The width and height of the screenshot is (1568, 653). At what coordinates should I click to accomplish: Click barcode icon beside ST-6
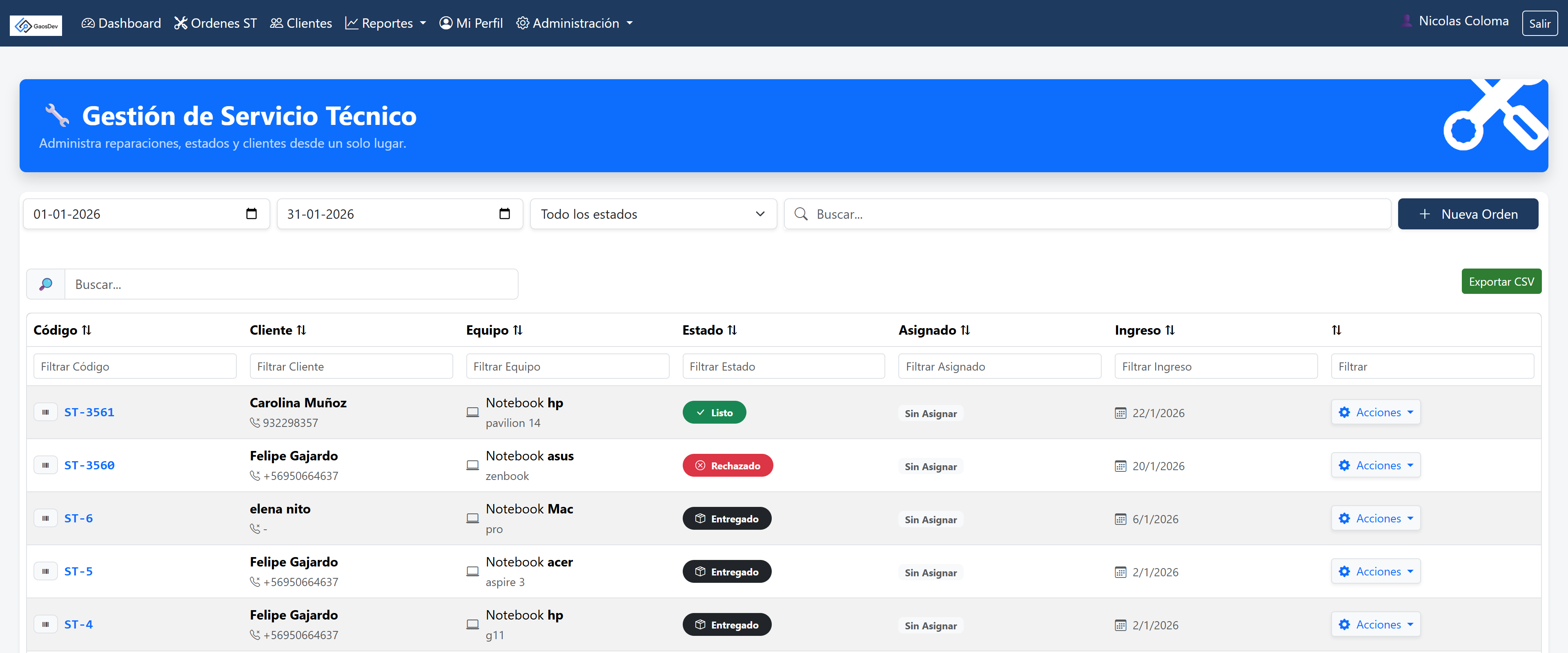pyautogui.click(x=46, y=518)
